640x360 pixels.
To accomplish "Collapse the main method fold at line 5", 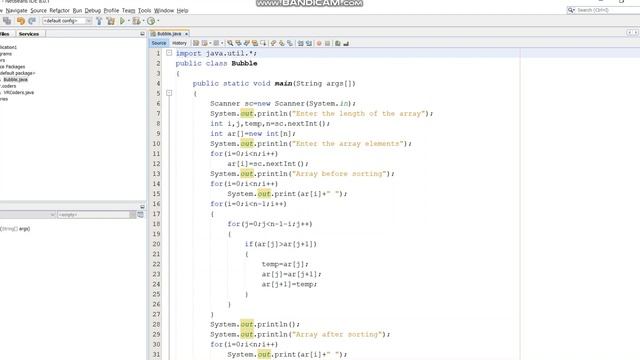I will 169,93.
